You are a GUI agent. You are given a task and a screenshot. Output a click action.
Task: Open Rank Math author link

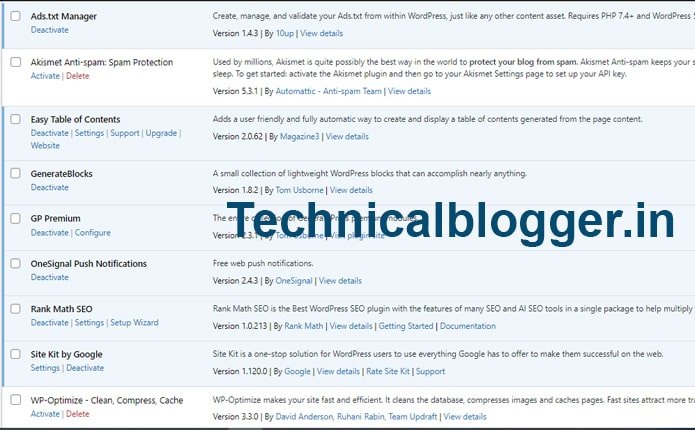click(x=304, y=326)
